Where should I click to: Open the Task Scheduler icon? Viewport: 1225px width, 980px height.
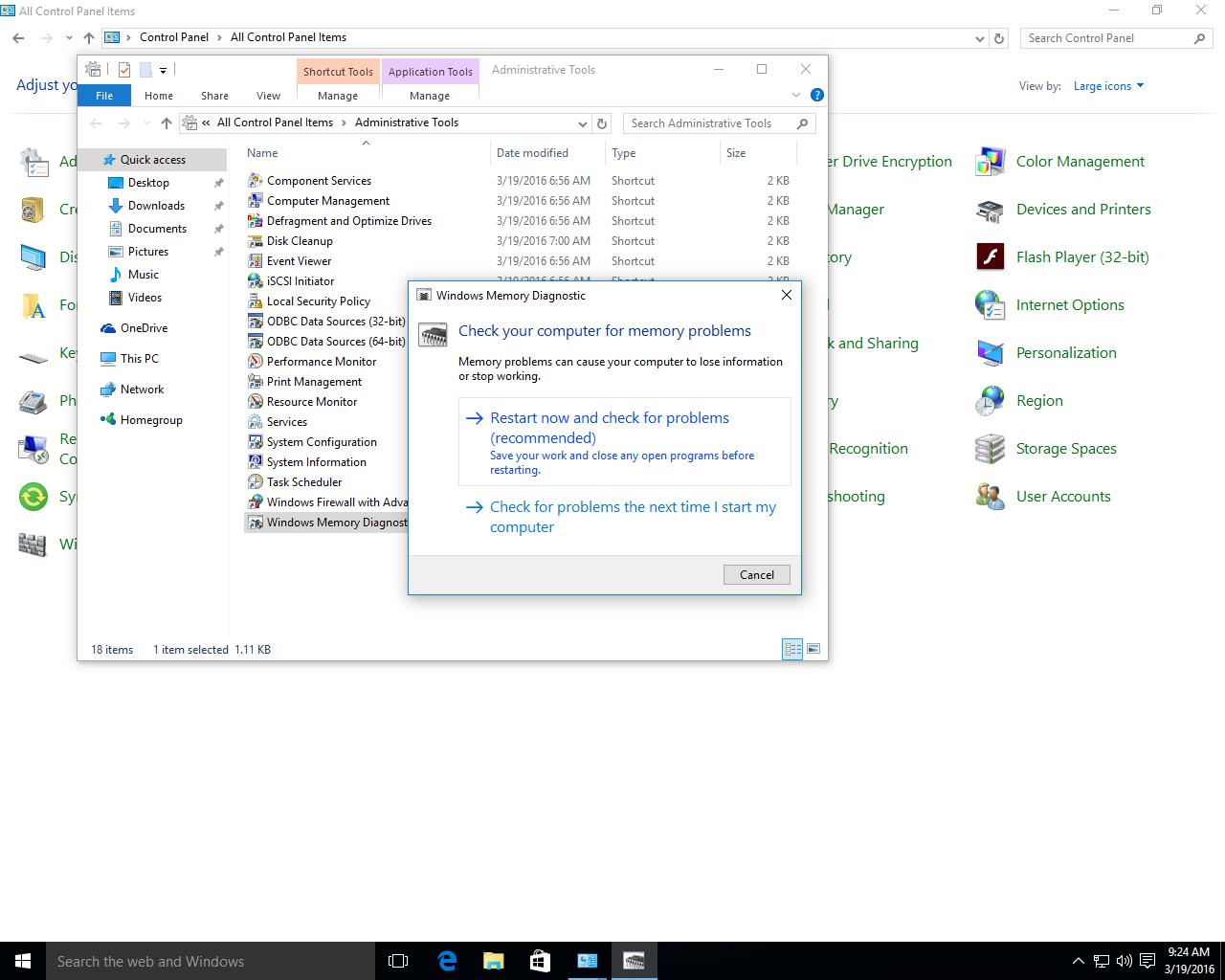click(x=255, y=481)
